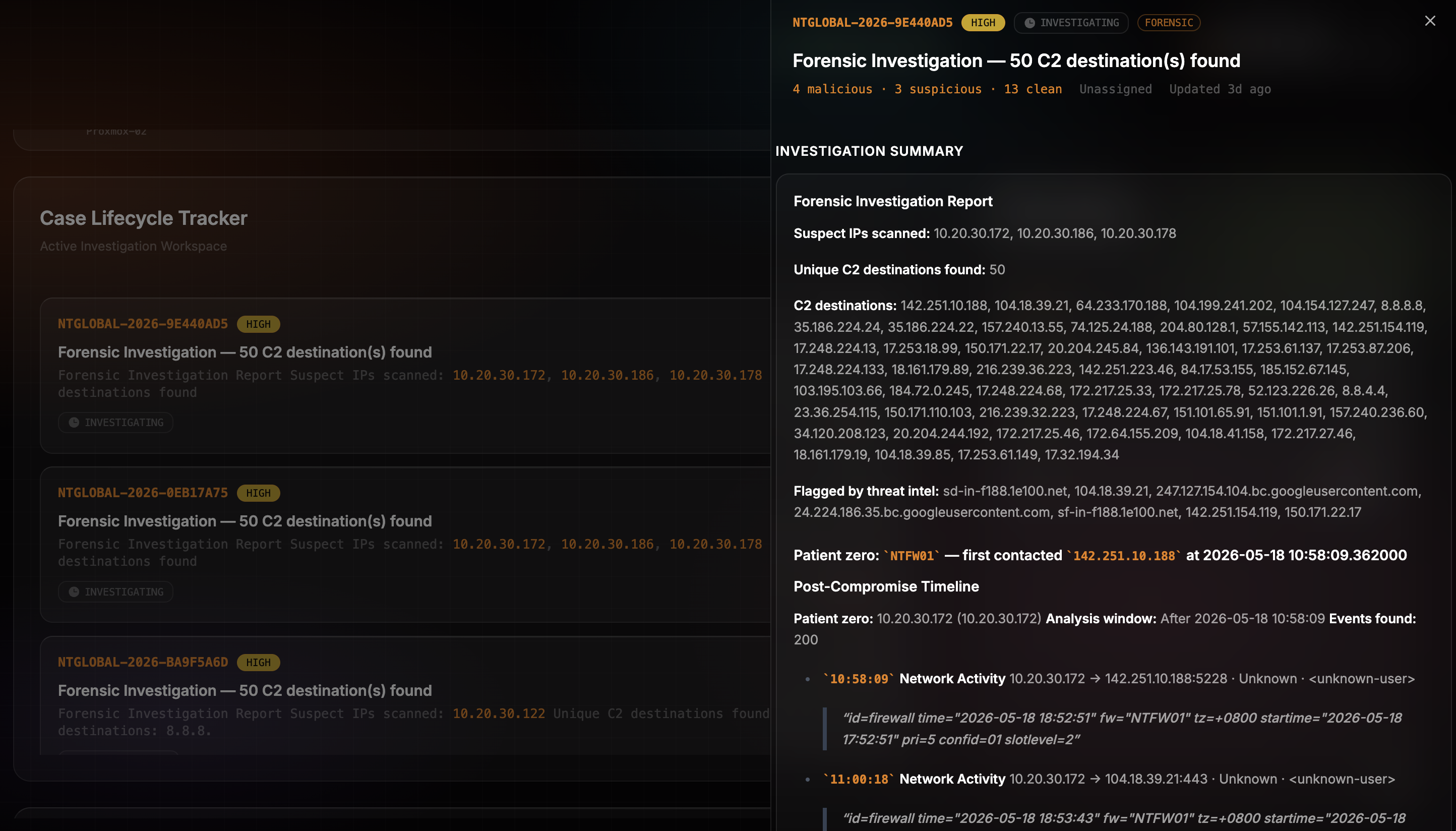Image resolution: width=1456 pixels, height=831 pixels.
Task: Click the HIGH severity badge in the detail panel header
Action: tap(983, 23)
